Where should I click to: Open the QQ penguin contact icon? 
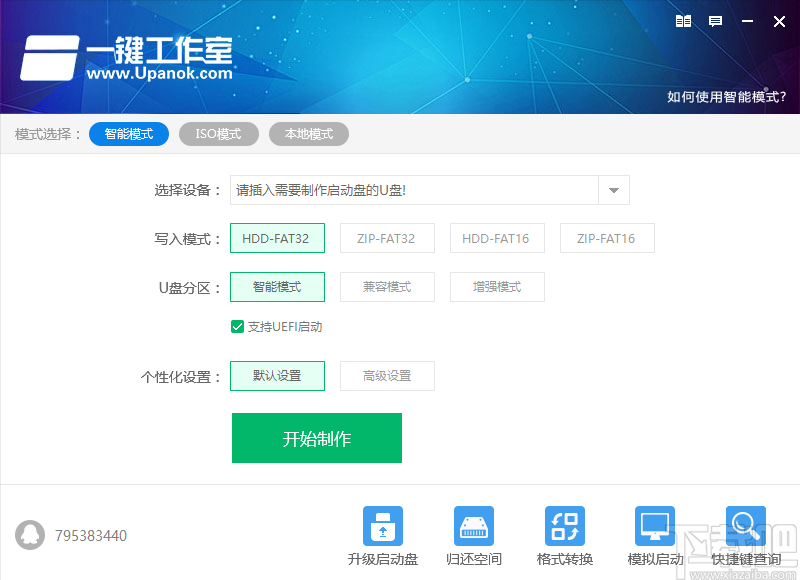pos(30,535)
